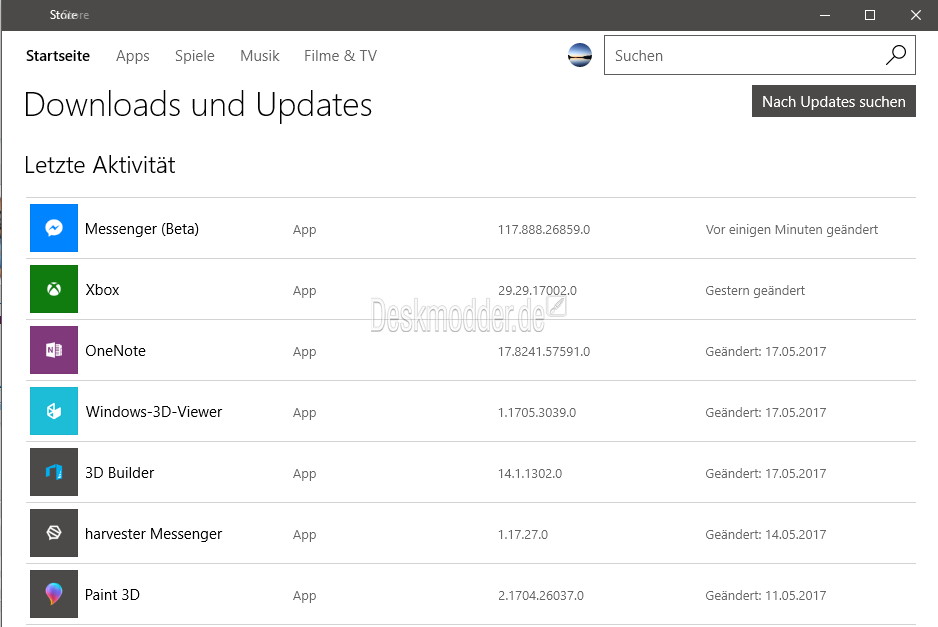Open the green Xbox app icon
This screenshot has width=938, height=627.
pos(54,289)
